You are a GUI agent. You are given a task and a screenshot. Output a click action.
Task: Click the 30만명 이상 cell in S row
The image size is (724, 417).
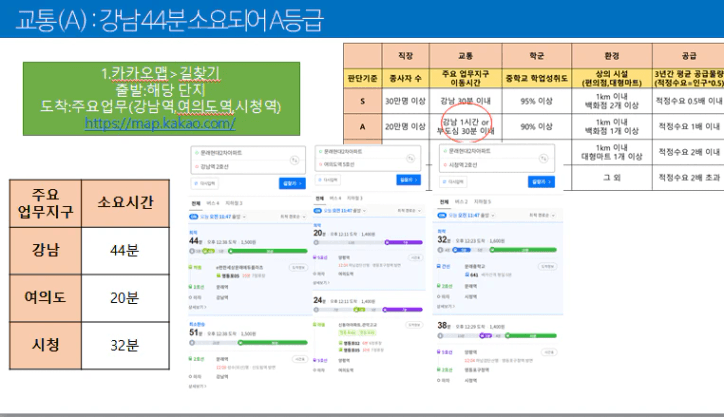[x=405, y=101]
